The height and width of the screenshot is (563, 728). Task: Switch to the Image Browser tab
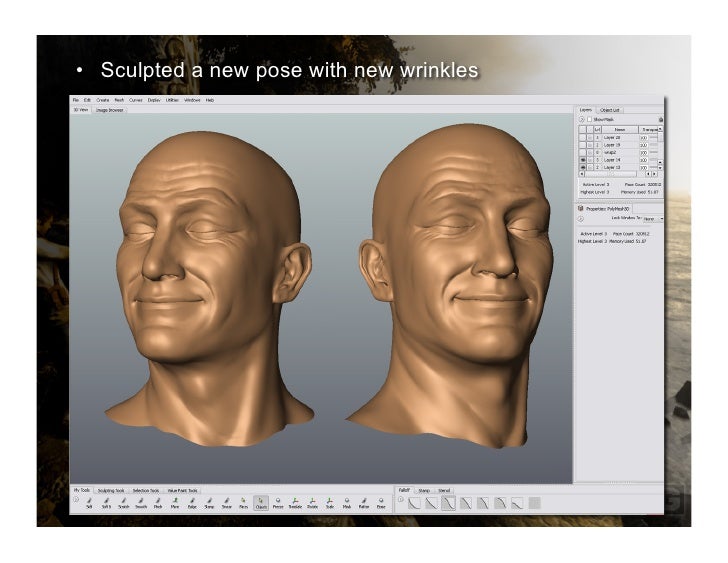(109, 110)
